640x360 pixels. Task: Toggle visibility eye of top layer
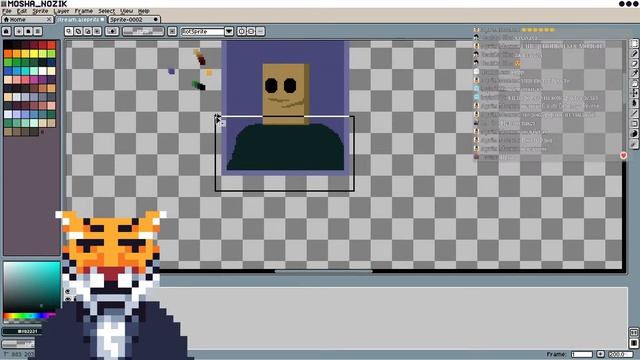tap(68, 291)
